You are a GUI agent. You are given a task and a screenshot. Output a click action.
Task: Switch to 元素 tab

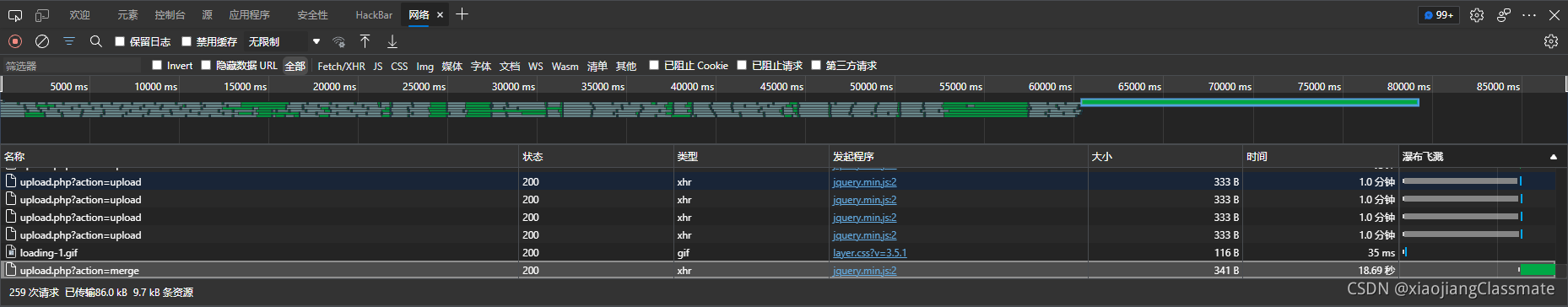click(x=127, y=15)
